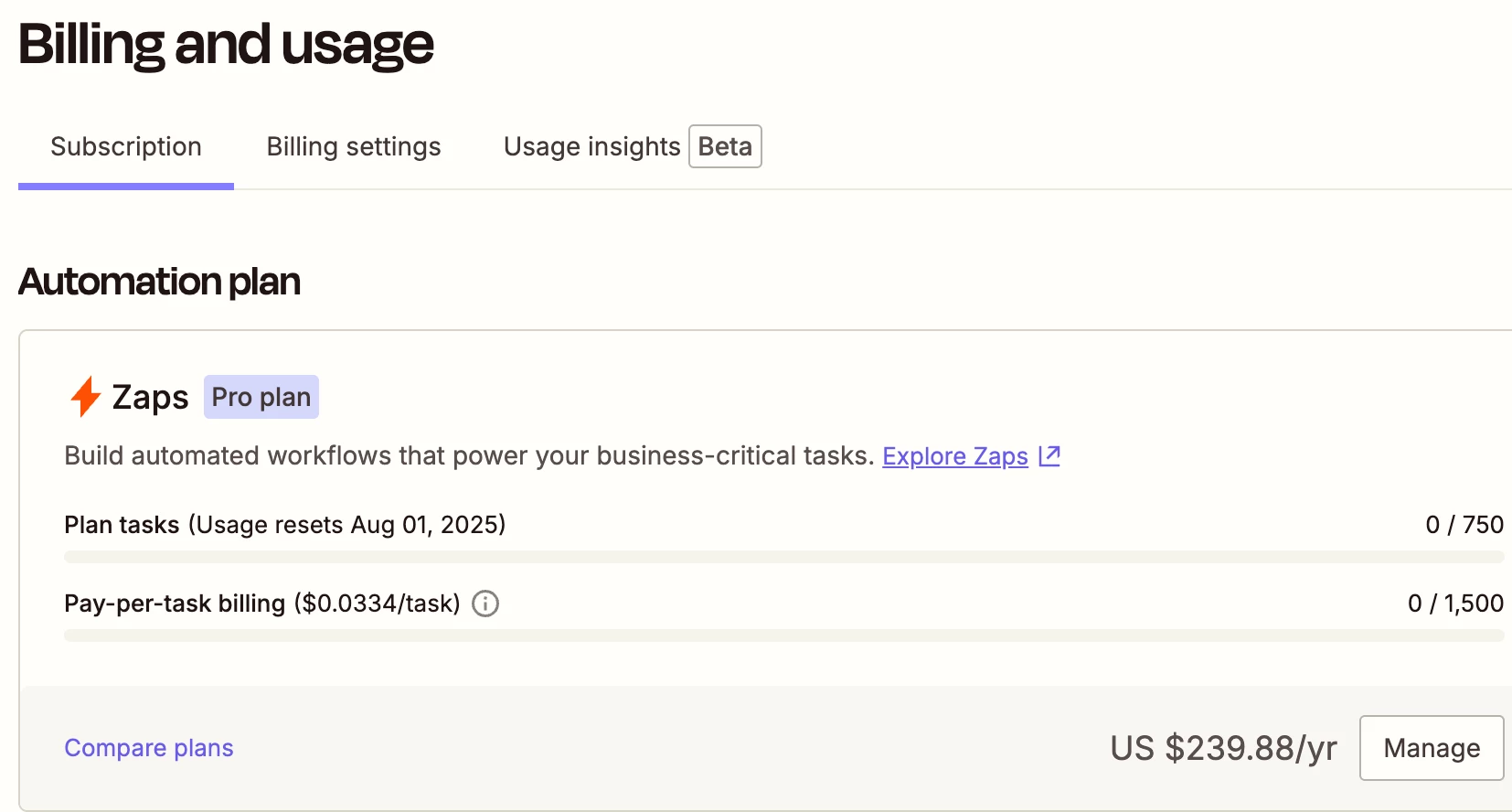Click the Plan tasks usage progress bar
Screen dimensions: 1512x812
tap(784, 557)
